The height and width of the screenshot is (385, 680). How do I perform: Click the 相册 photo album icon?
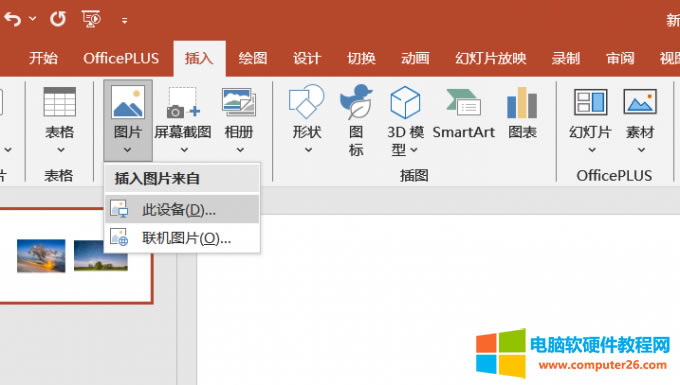pos(239,102)
